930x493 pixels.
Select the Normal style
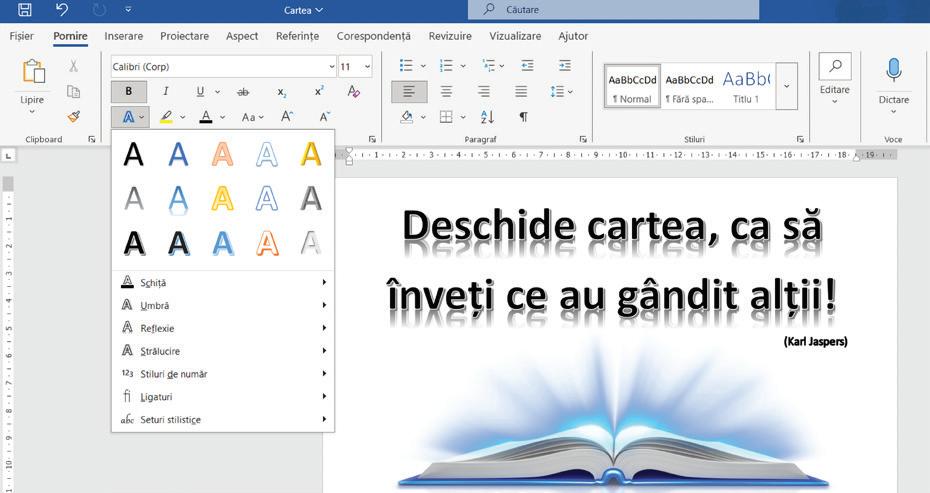point(632,87)
